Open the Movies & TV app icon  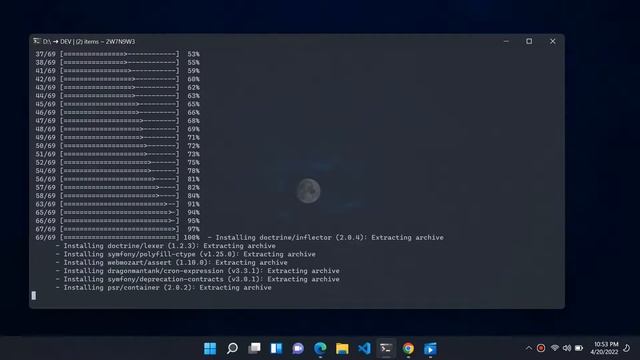click(430, 348)
